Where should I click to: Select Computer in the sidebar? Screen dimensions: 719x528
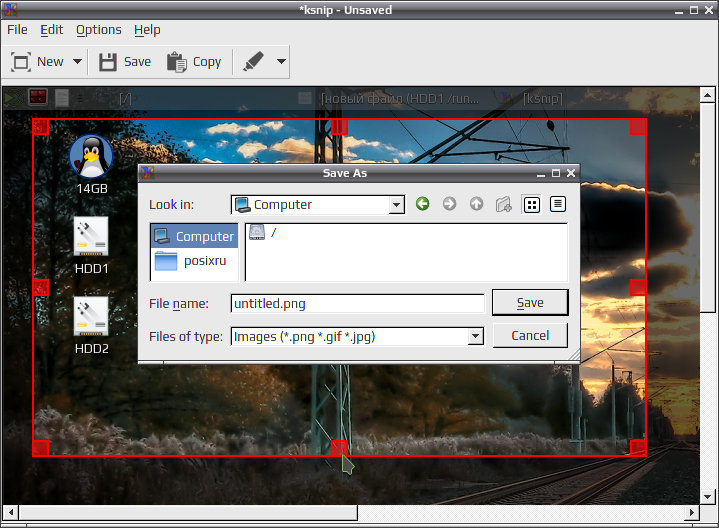point(194,236)
